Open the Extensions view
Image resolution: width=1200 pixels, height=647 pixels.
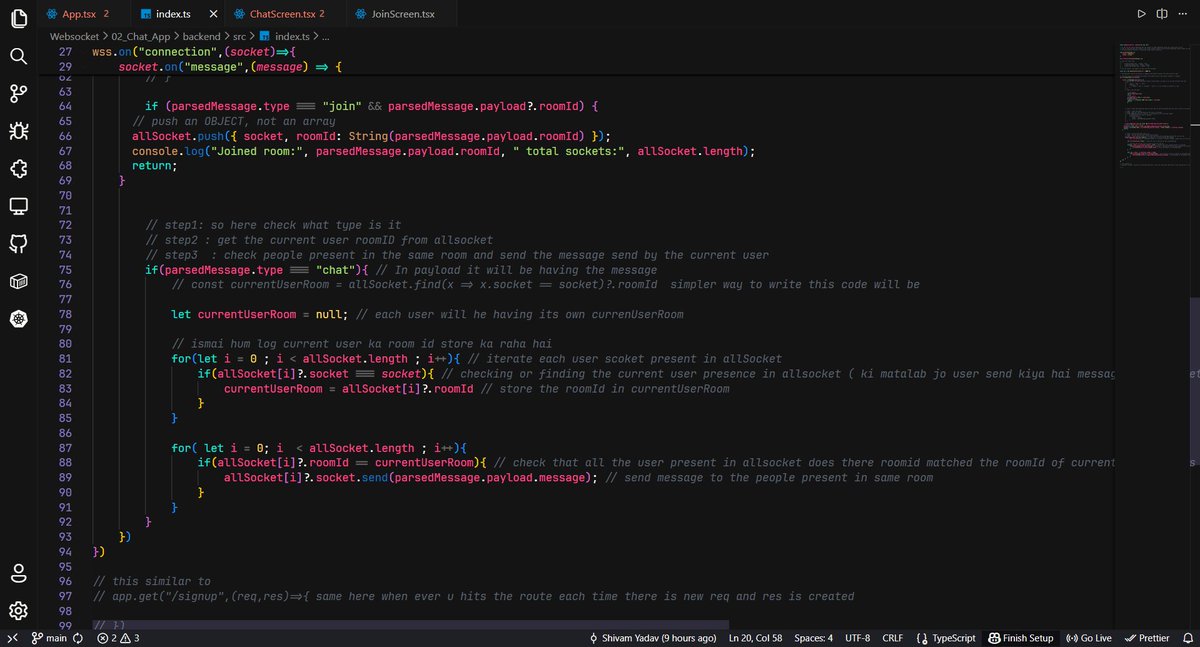[18, 169]
